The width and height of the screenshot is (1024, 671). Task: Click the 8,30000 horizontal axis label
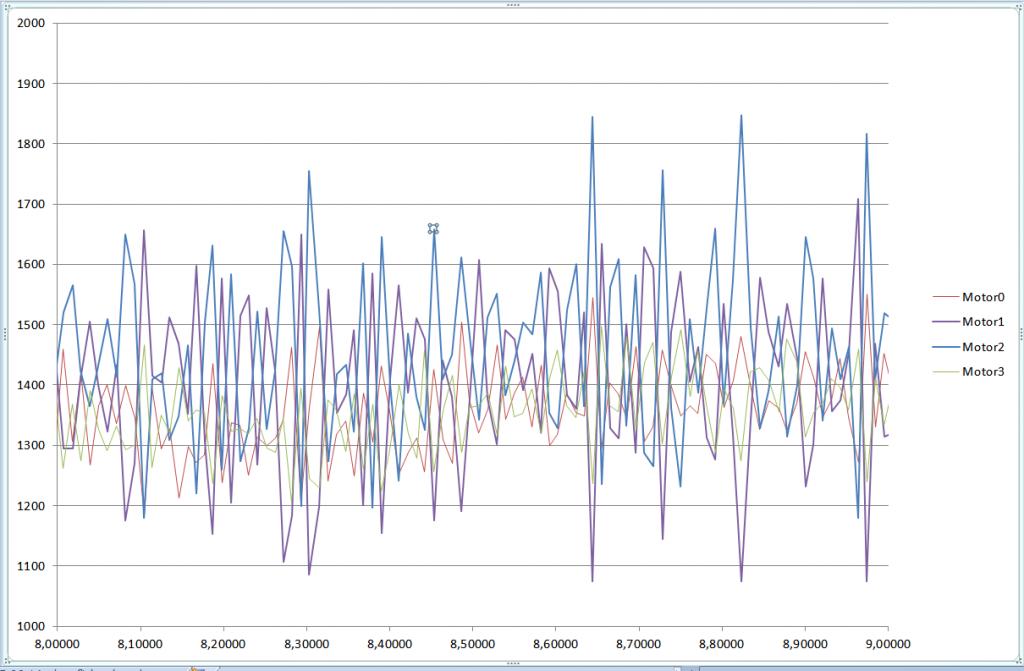tap(306, 644)
